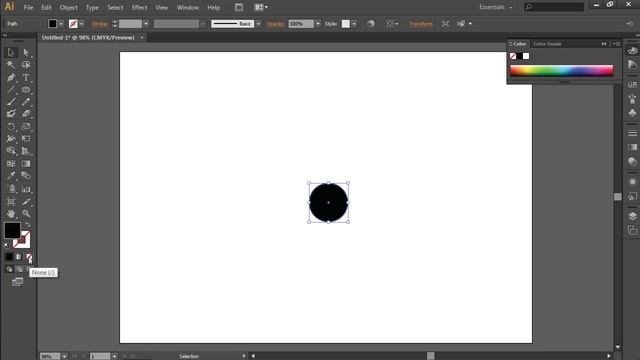Open the Arrange Documents dropdown
The image size is (640, 360).
(261, 7)
